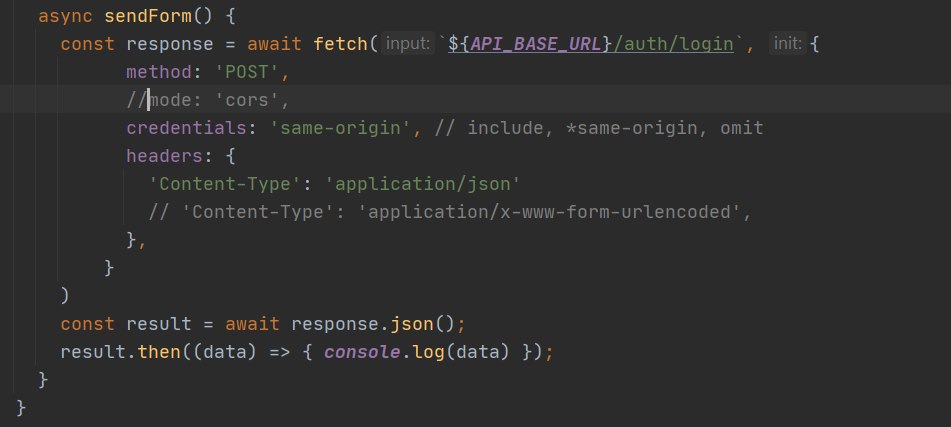Click the sendForm function name
The width and height of the screenshot is (951, 427).
(x=148, y=16)
